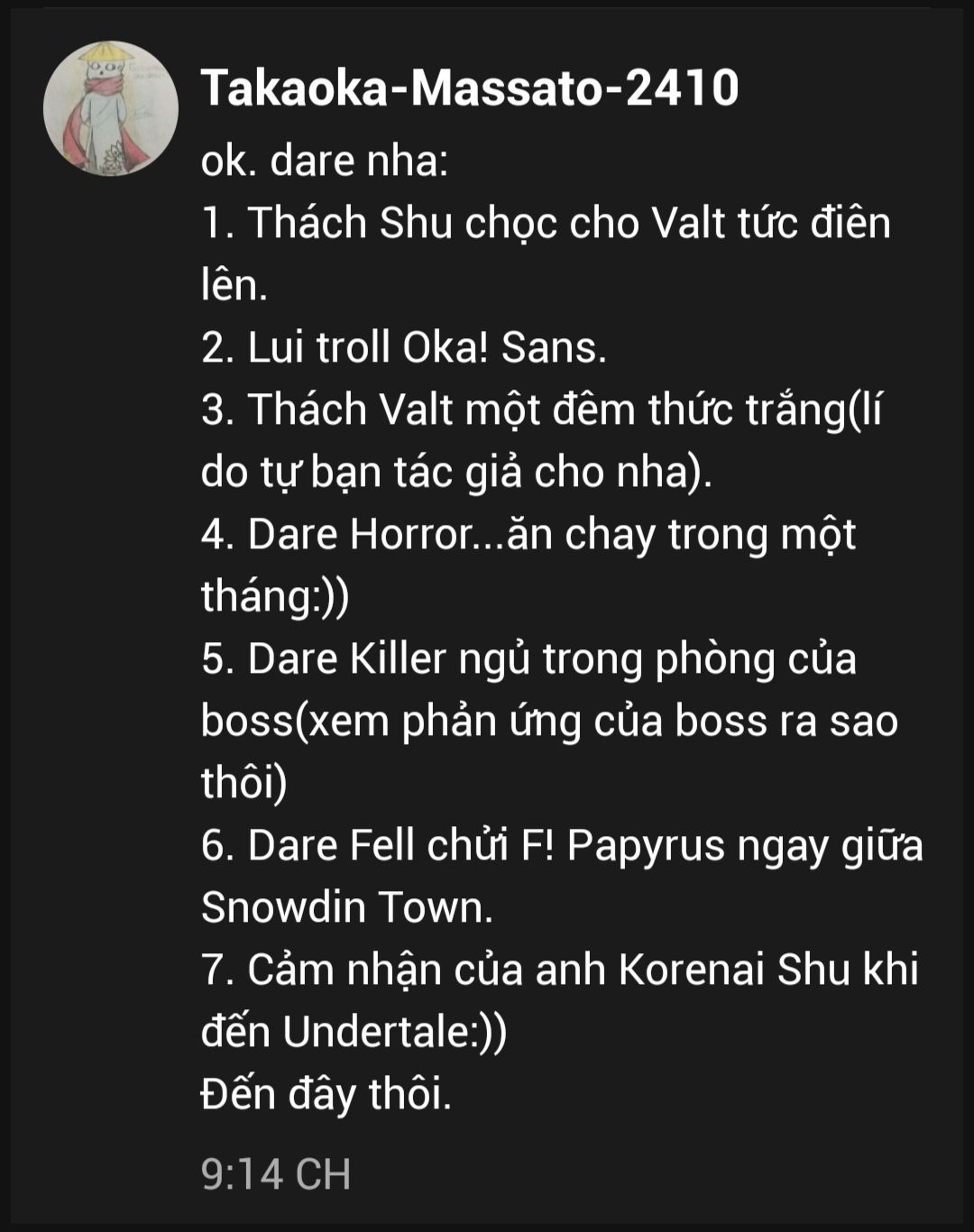Tap the "đến Undertale:))" line

[354, 1032]
